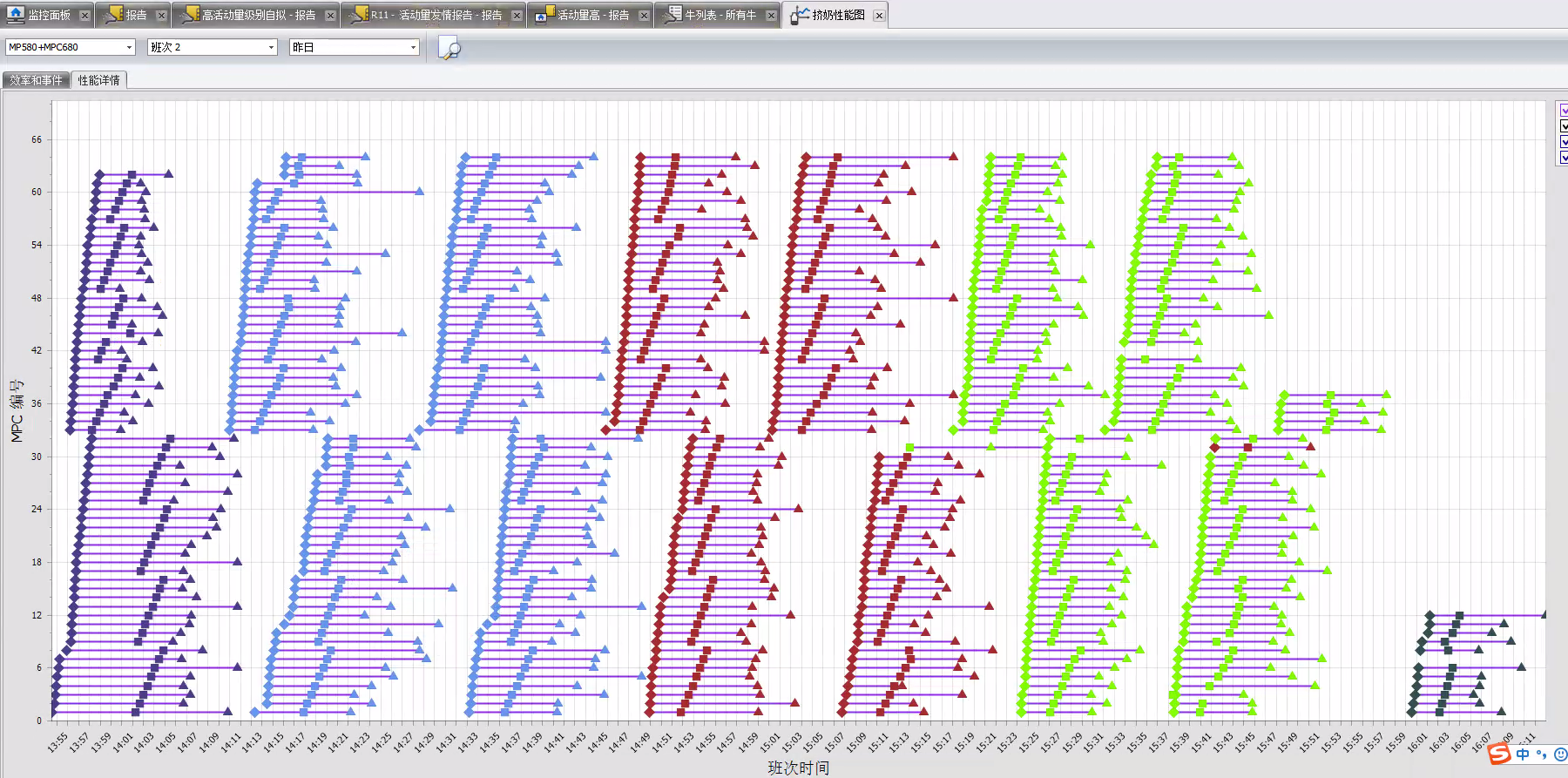Viewport: 1568px width, 778px height.
Task: Close the 活动量高 报告 tab
Action: [x=644, y=16]
